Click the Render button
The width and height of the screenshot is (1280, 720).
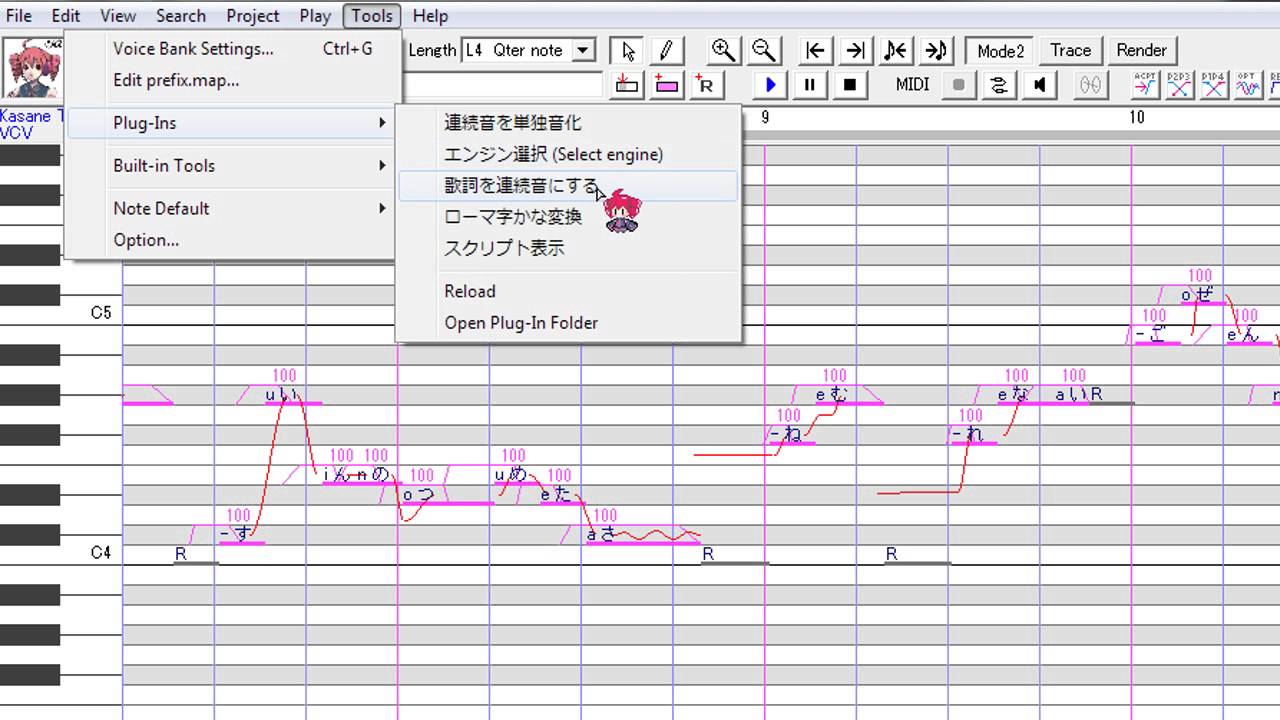pos(1141,50)
